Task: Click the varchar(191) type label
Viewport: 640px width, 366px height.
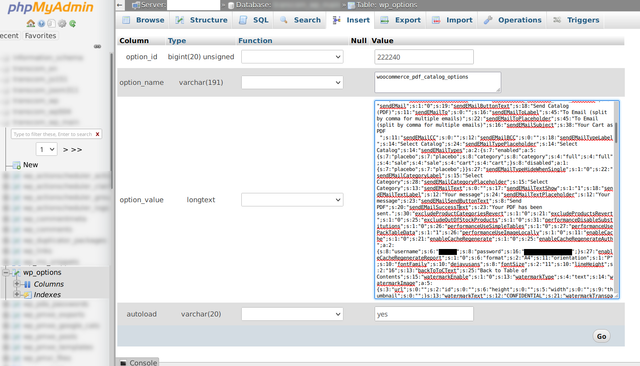Action: [x=201, y=82]
